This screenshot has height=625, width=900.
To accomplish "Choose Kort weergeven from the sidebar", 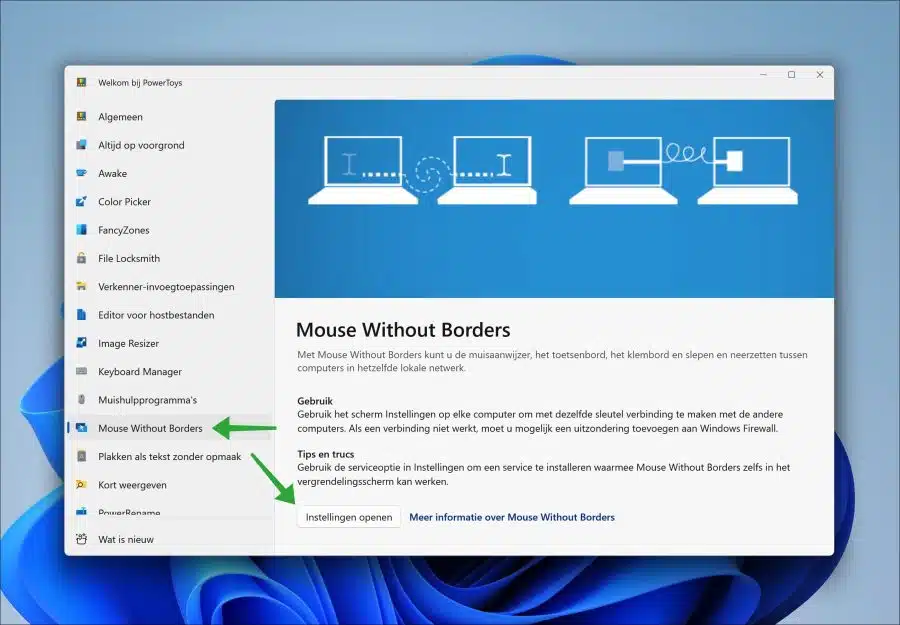I will tap(169, 484).
